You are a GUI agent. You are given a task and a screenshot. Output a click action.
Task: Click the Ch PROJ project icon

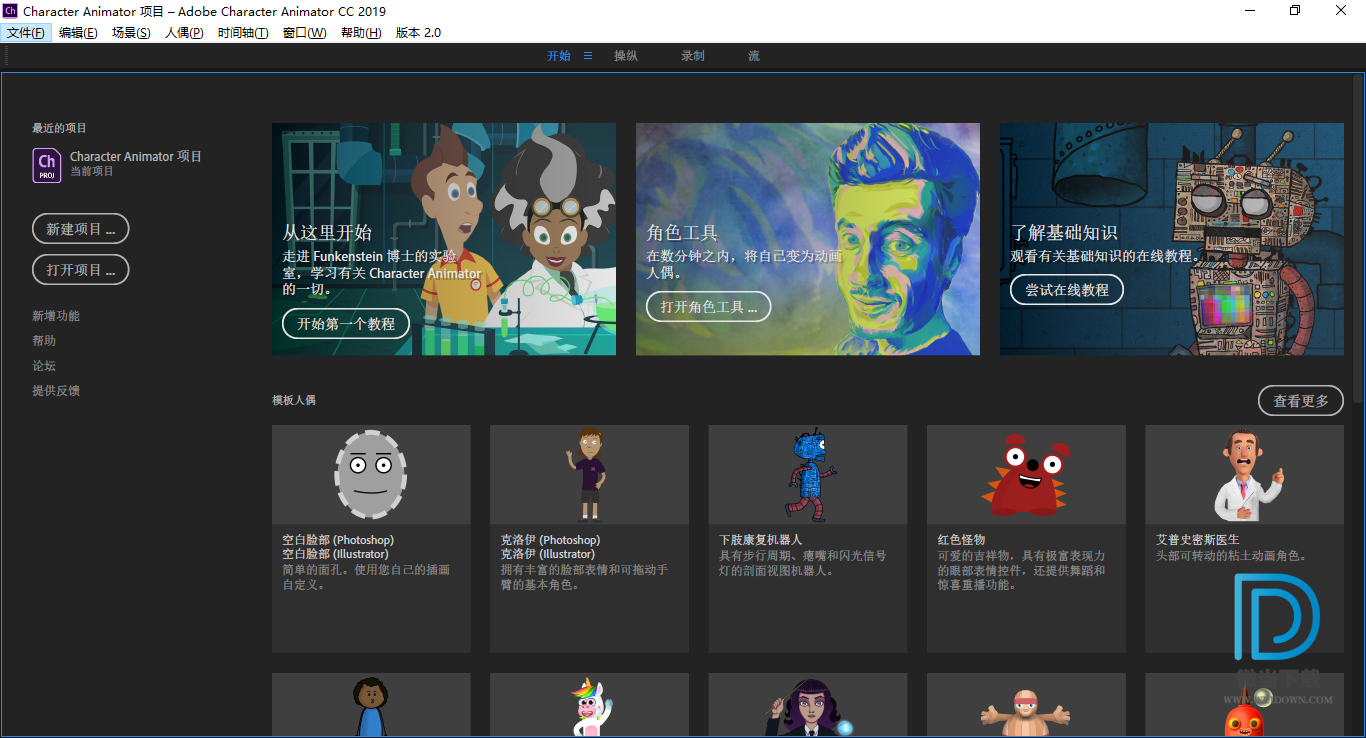(47, 165)
